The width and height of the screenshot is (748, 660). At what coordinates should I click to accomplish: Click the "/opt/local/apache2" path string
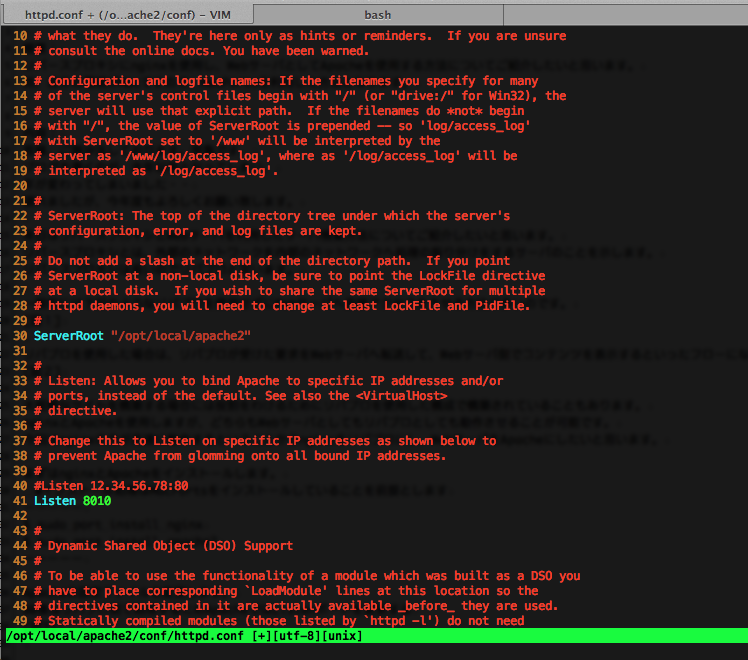(181, 336)
